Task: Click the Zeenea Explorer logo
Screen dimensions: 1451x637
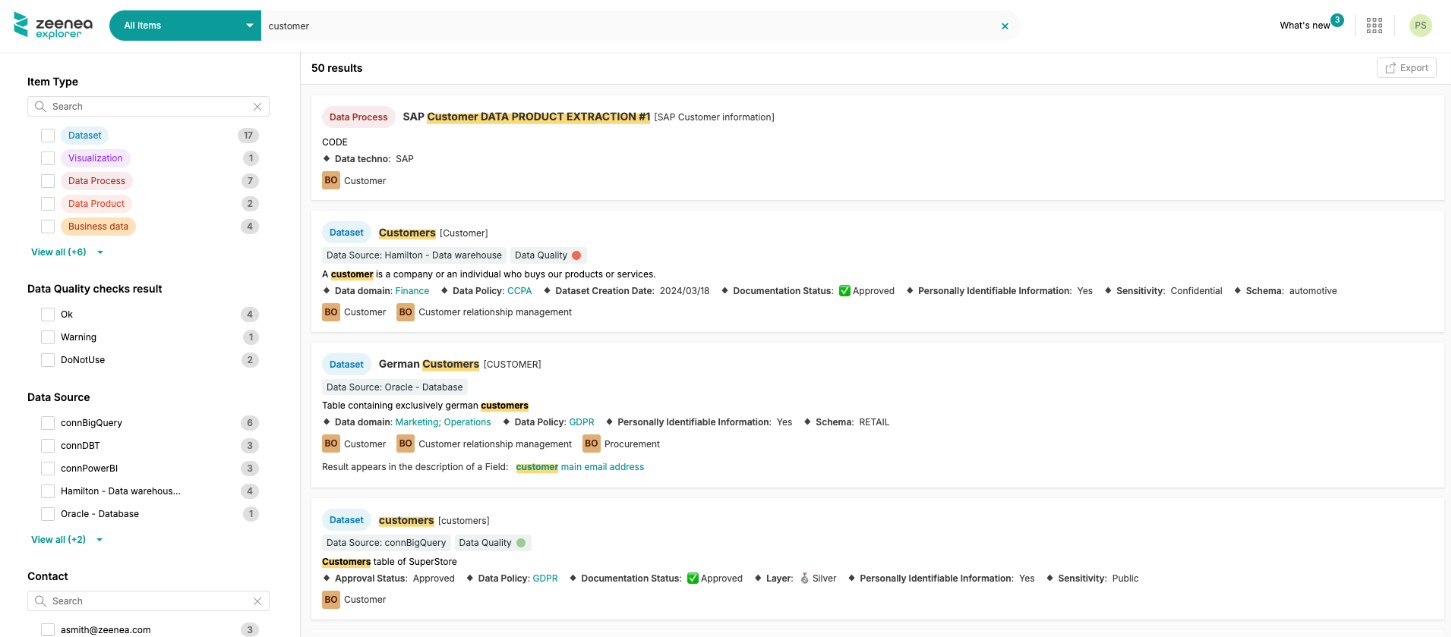Action: 51,25
